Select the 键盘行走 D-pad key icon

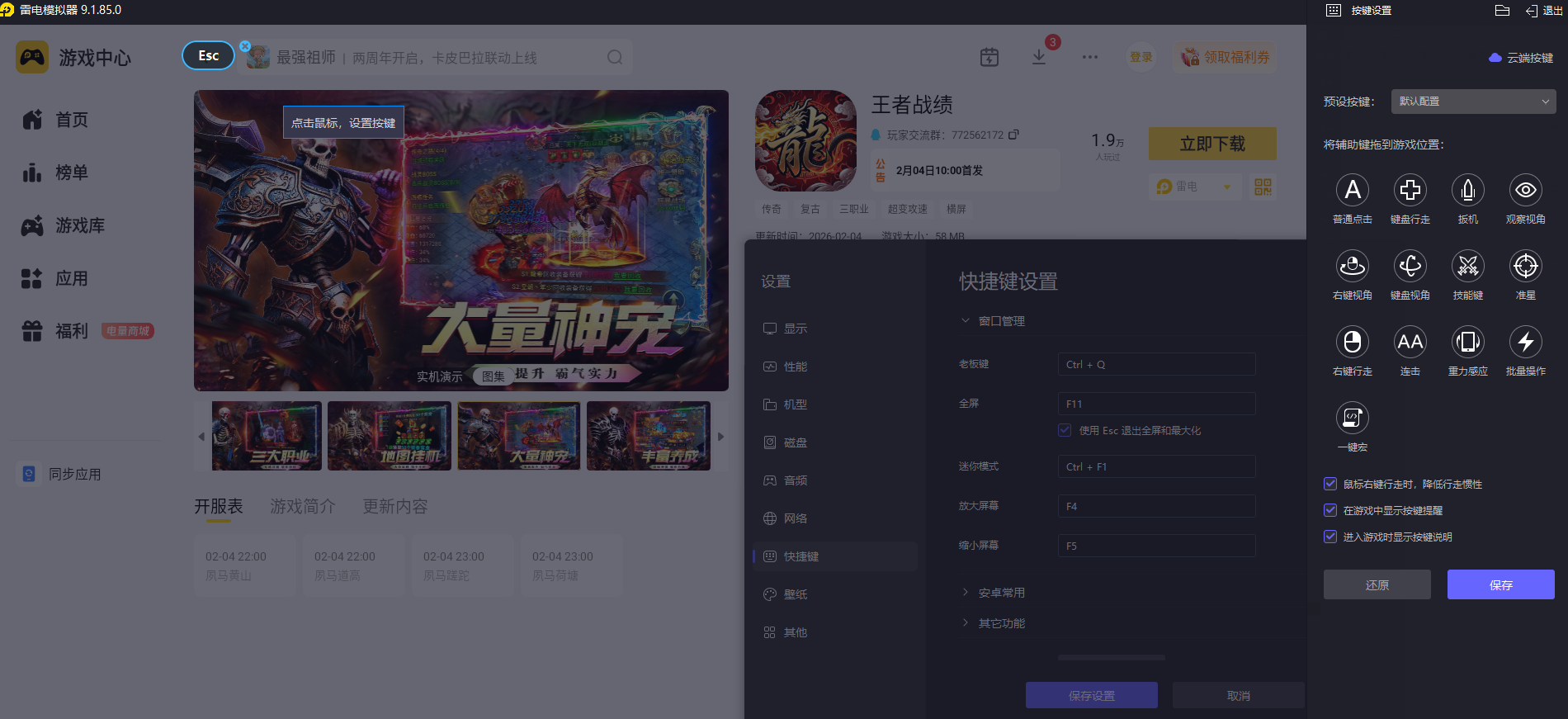(x=1410, y=190)
